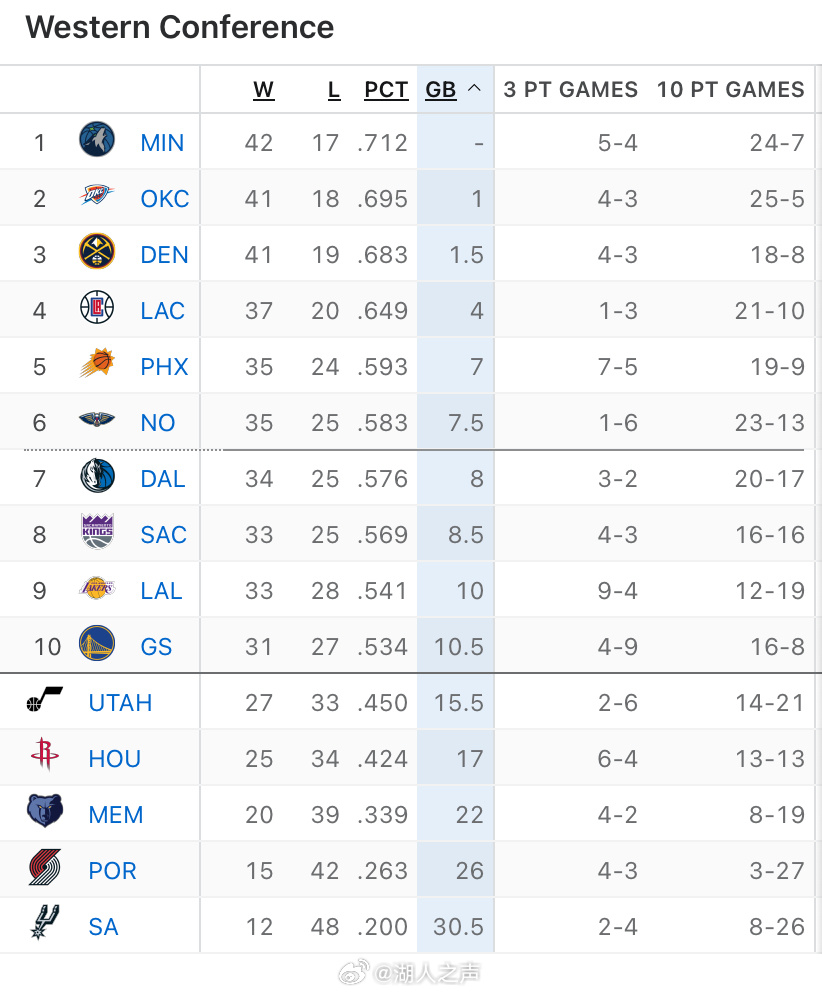Image resolution: width=822 pixels, height=993 pixels.
Task: Select the 10 PT GAMES column header
Action: coord(731,89)
